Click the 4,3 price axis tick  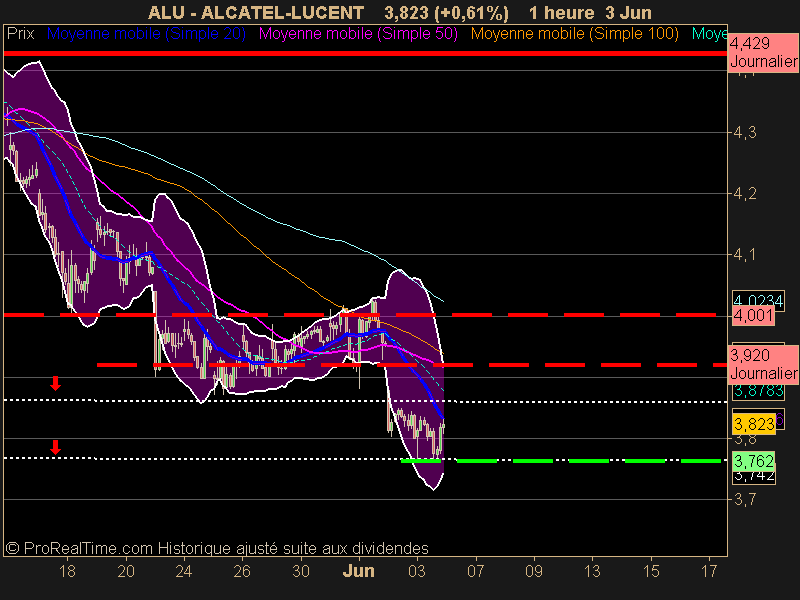click(x=744, y=133)
